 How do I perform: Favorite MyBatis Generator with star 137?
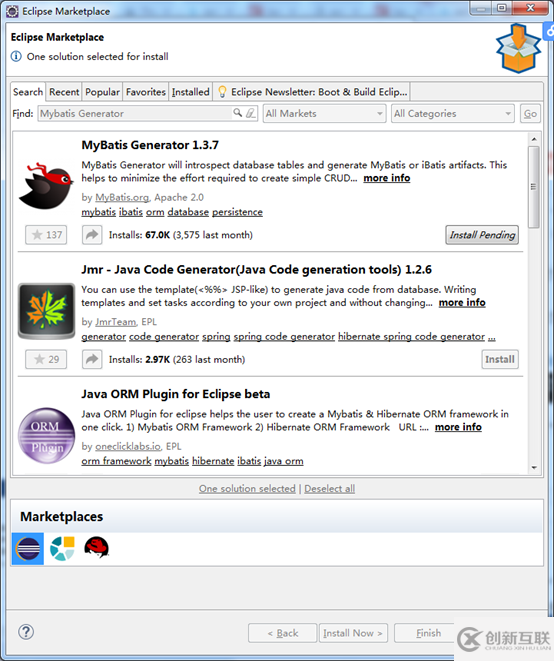46,235
